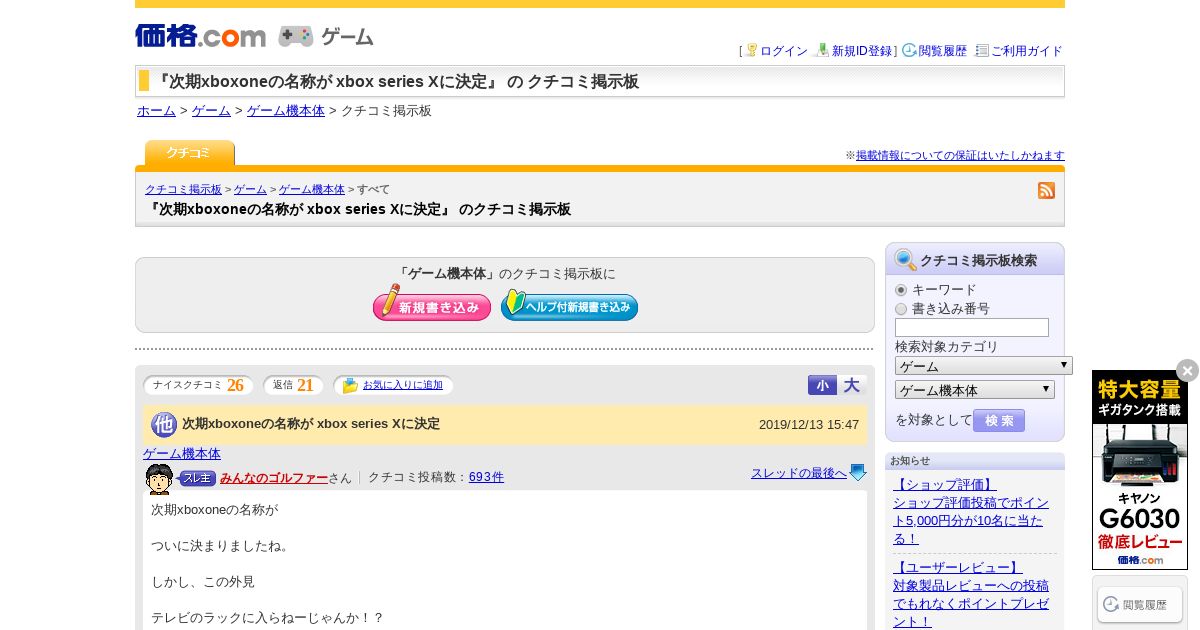
Task: Set text size to 大
Action: (x=852, y=385)
